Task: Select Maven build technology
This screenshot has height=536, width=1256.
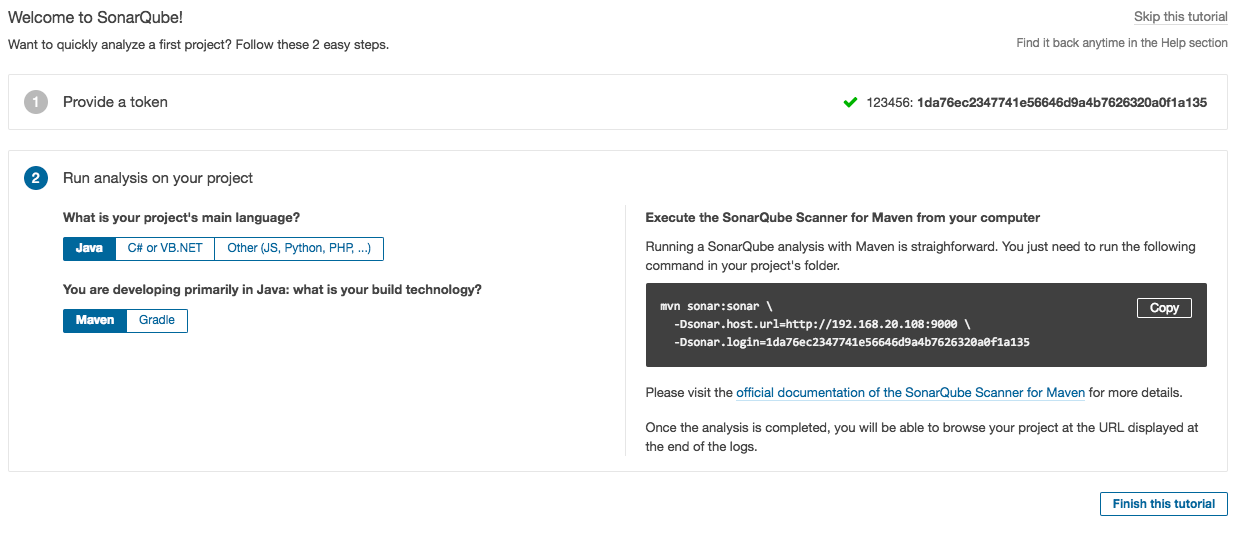Action: [x=95, y=320]
